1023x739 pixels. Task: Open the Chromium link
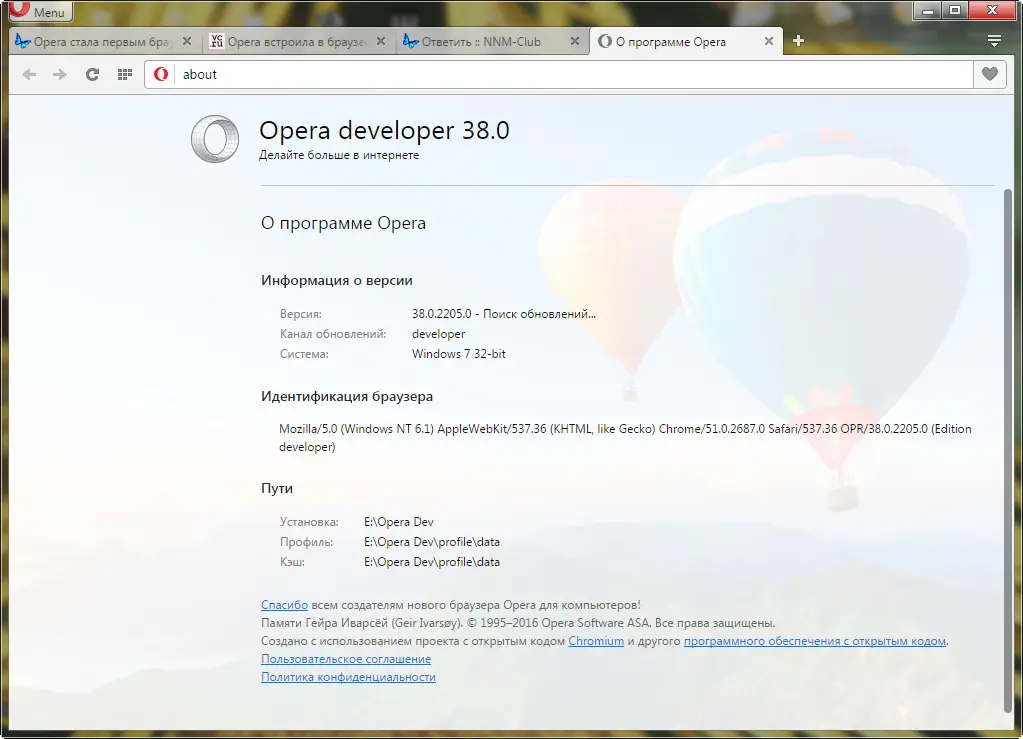[596, 641]
